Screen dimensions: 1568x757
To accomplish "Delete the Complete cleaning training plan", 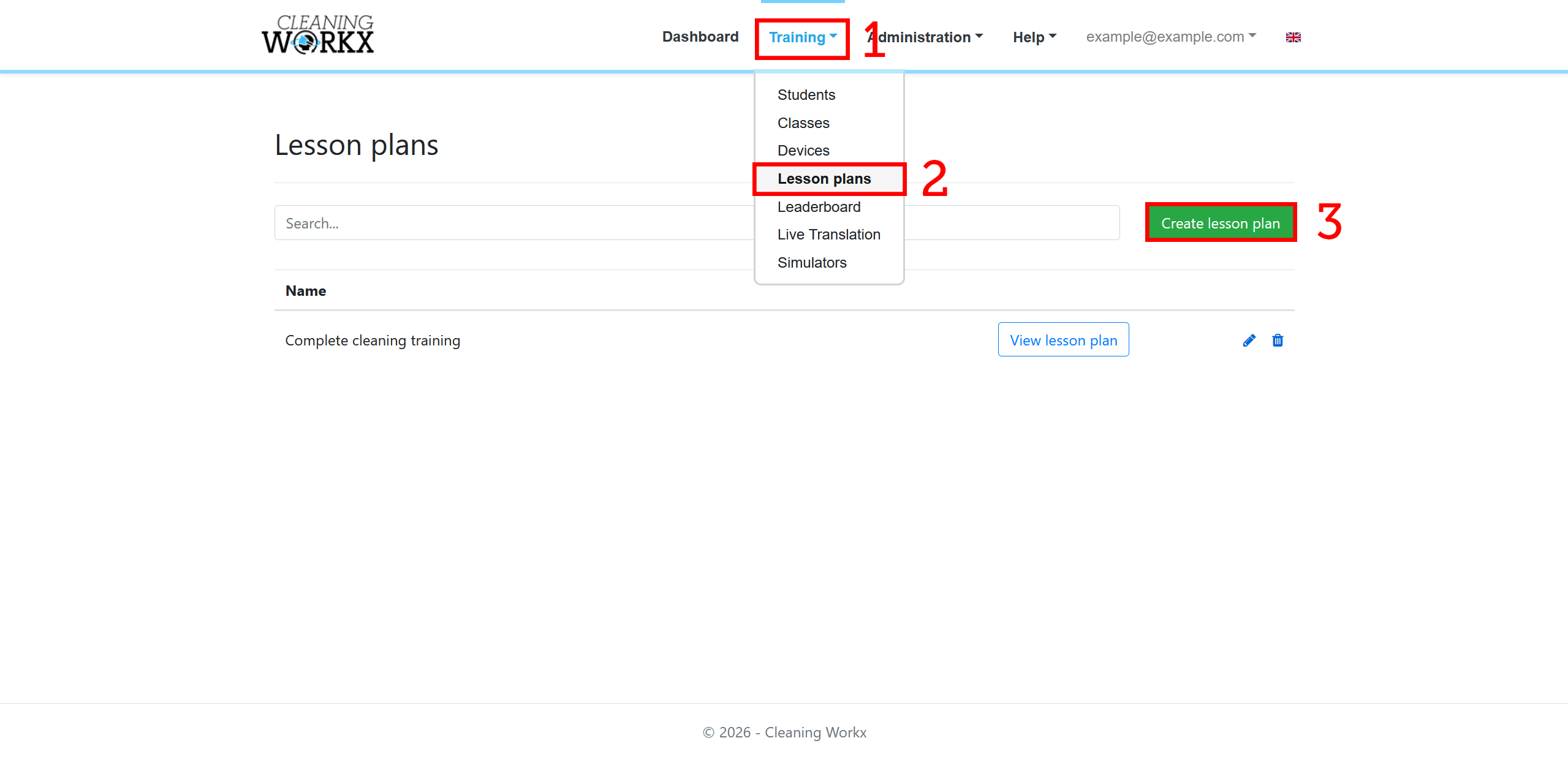I will pos(1278,341).
